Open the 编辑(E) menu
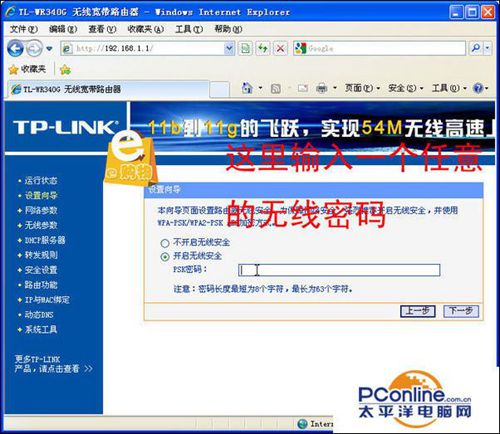500x434 pixels. click(63, 29)
